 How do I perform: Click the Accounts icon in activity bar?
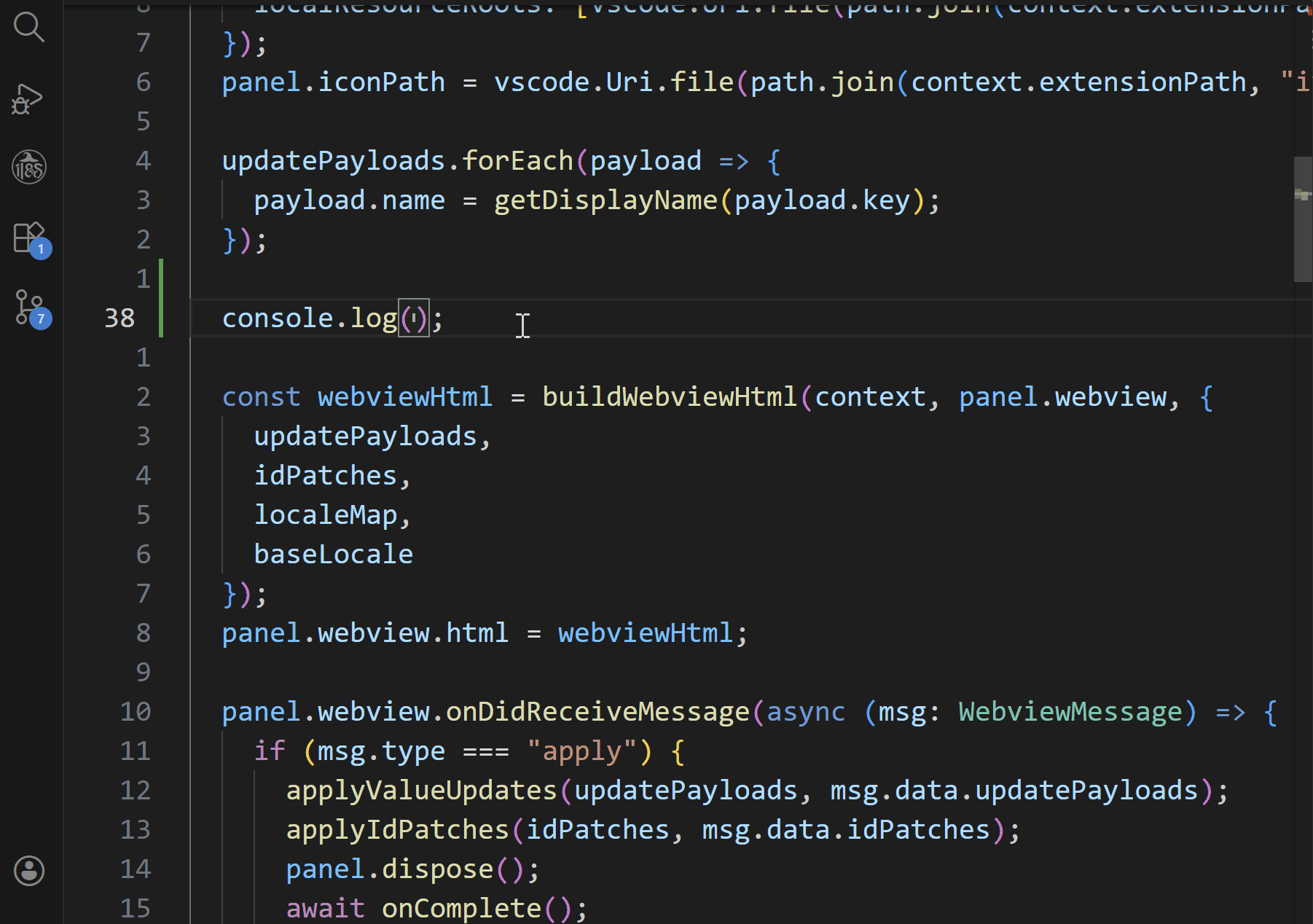(x=29, y=870)
